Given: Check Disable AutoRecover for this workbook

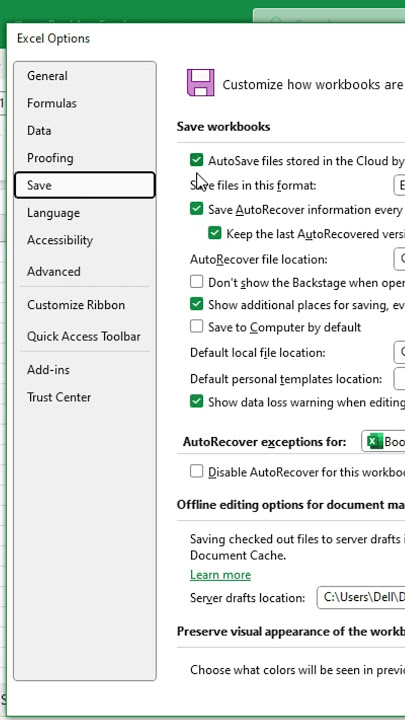Looking at the screenshot, I should point(197,471).
